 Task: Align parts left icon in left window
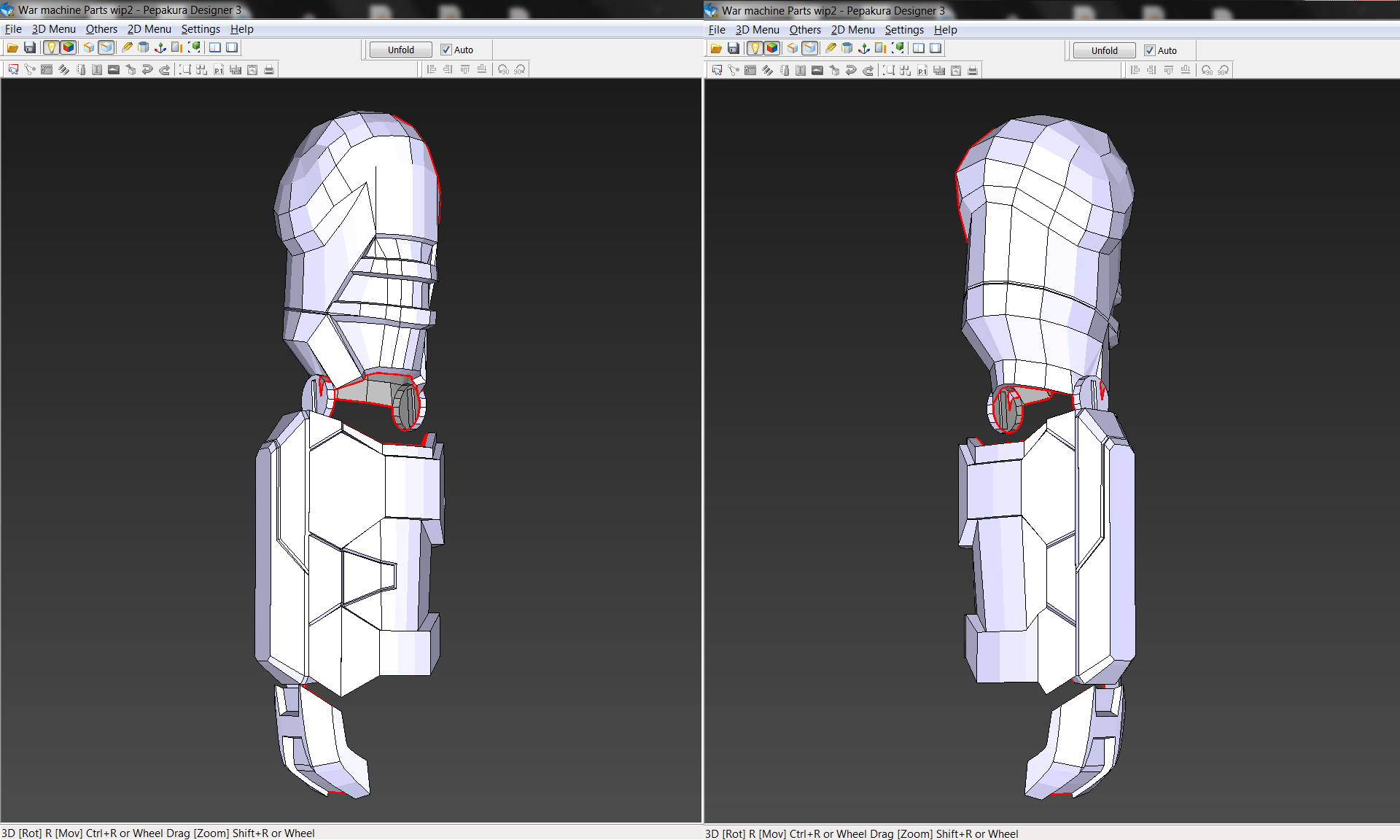tap(432, 69)
